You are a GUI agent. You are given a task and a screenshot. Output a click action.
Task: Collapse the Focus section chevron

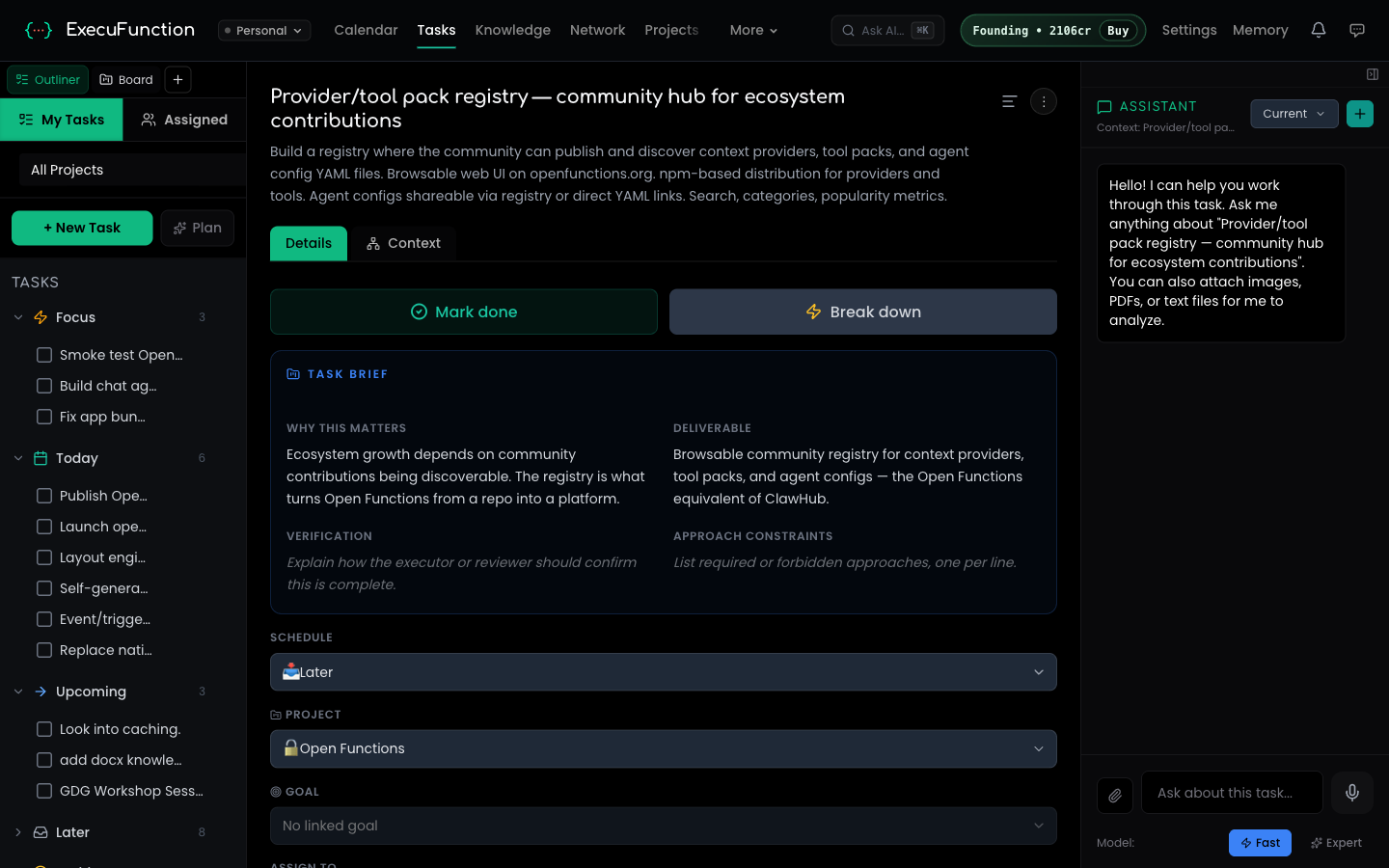click(x=17, y=316)
